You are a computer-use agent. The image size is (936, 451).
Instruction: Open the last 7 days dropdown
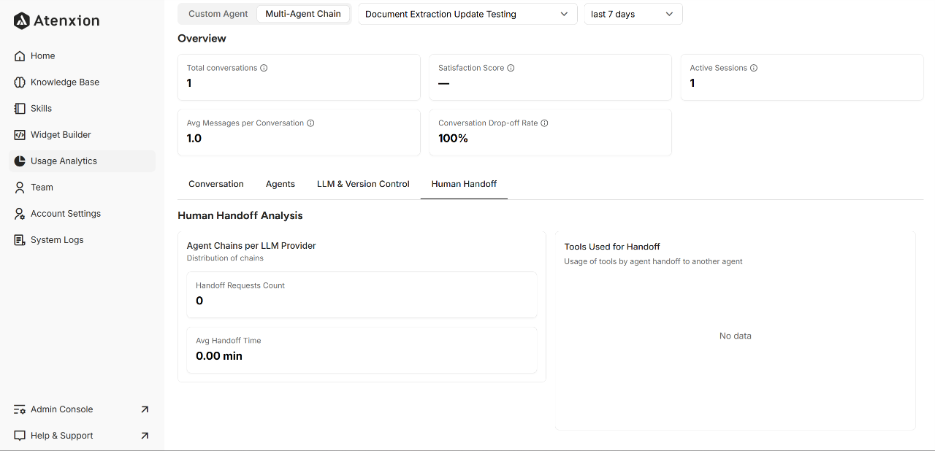(633, 14)
